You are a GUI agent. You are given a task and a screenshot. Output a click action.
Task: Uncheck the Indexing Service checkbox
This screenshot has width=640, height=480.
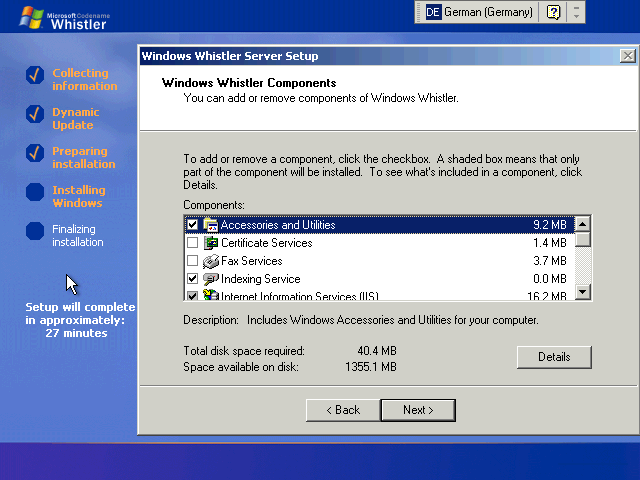tap(192, 279)
